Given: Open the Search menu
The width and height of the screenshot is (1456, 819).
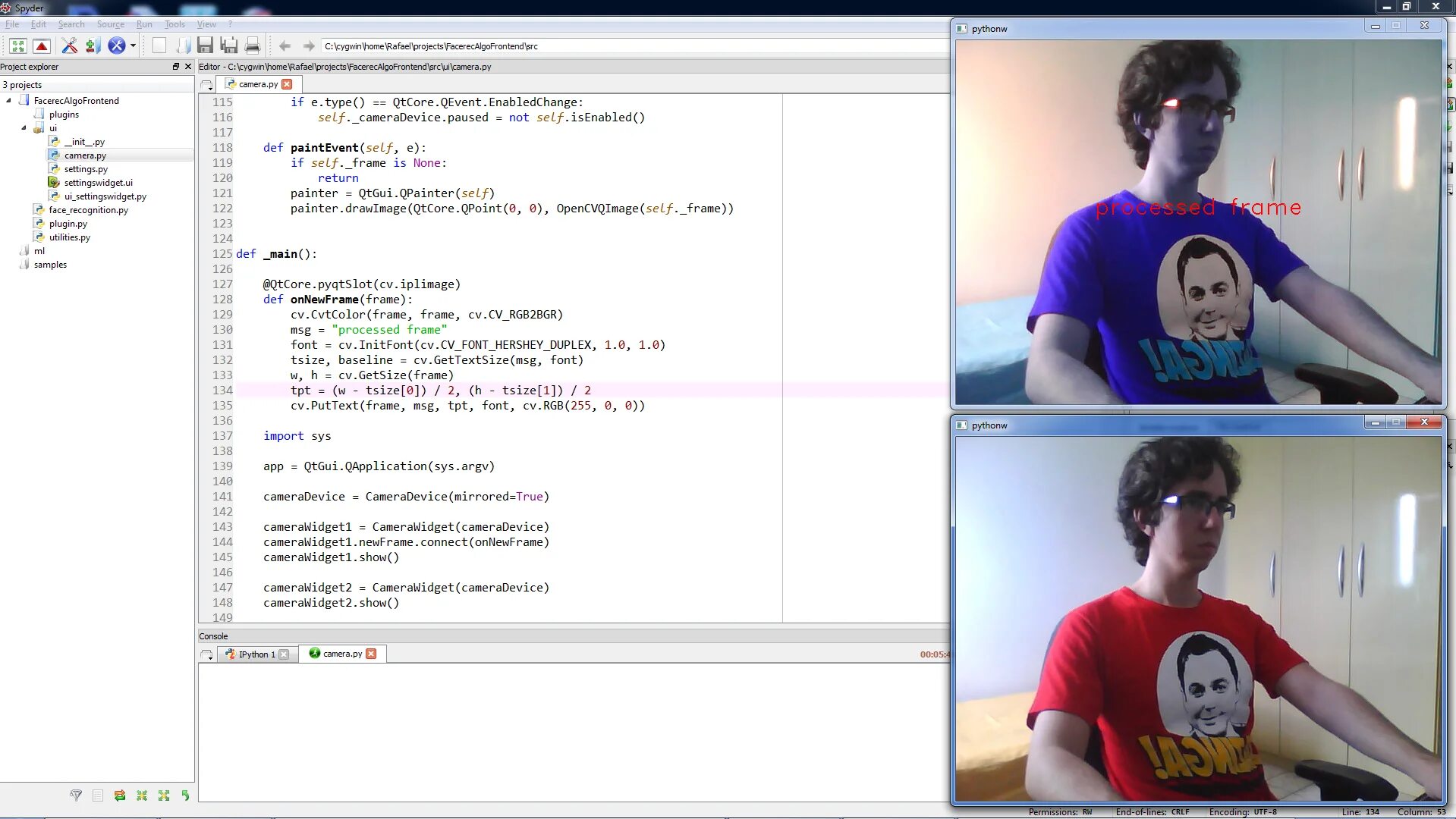Looking at the screenshot, I should 71,24.
